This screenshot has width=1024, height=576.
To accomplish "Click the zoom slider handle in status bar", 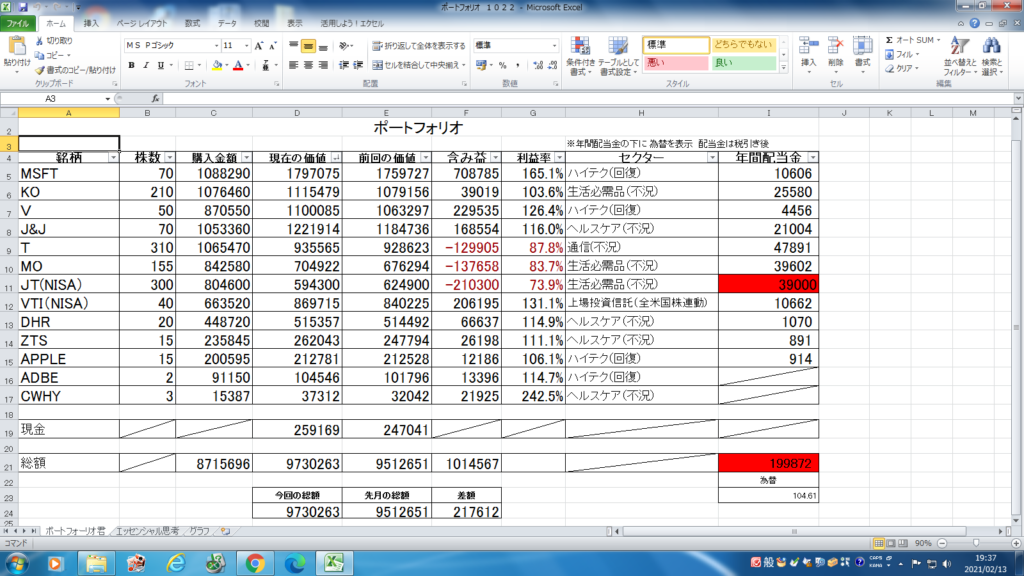I will (976, 543).
